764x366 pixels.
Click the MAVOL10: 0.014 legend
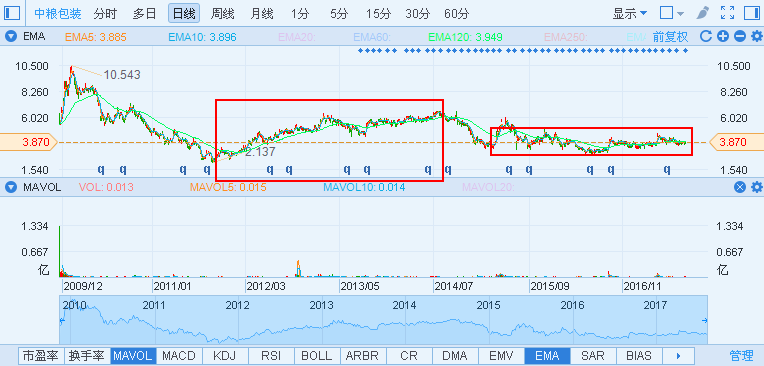click(x=364, y=187)
